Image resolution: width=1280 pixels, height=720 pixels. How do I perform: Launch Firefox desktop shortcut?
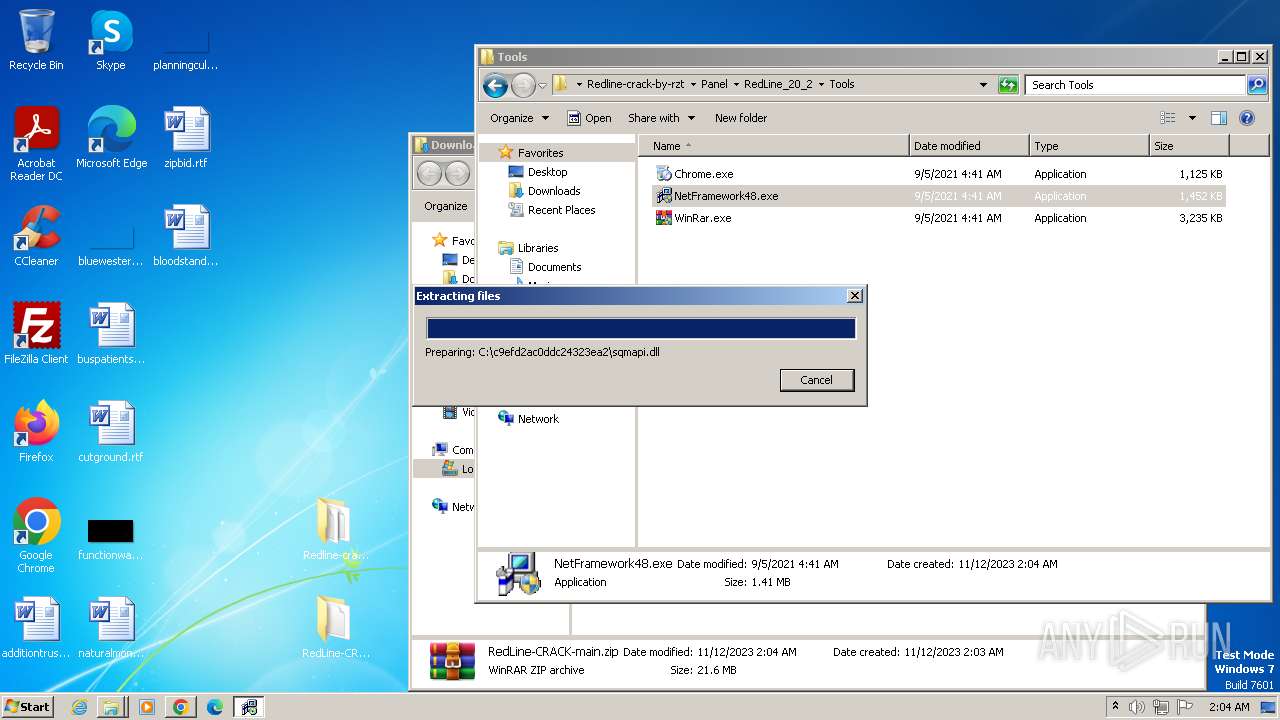click(36, 432)
